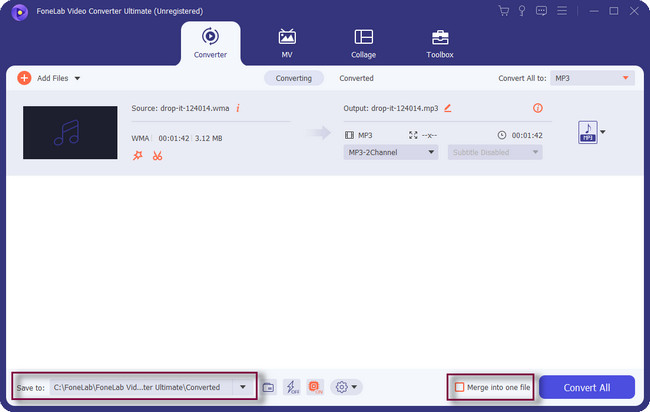The width and height of the screenshot is (650, 412).
Task: Click the Convert All button
Action: pyautogui.click(x=587, y=387)
